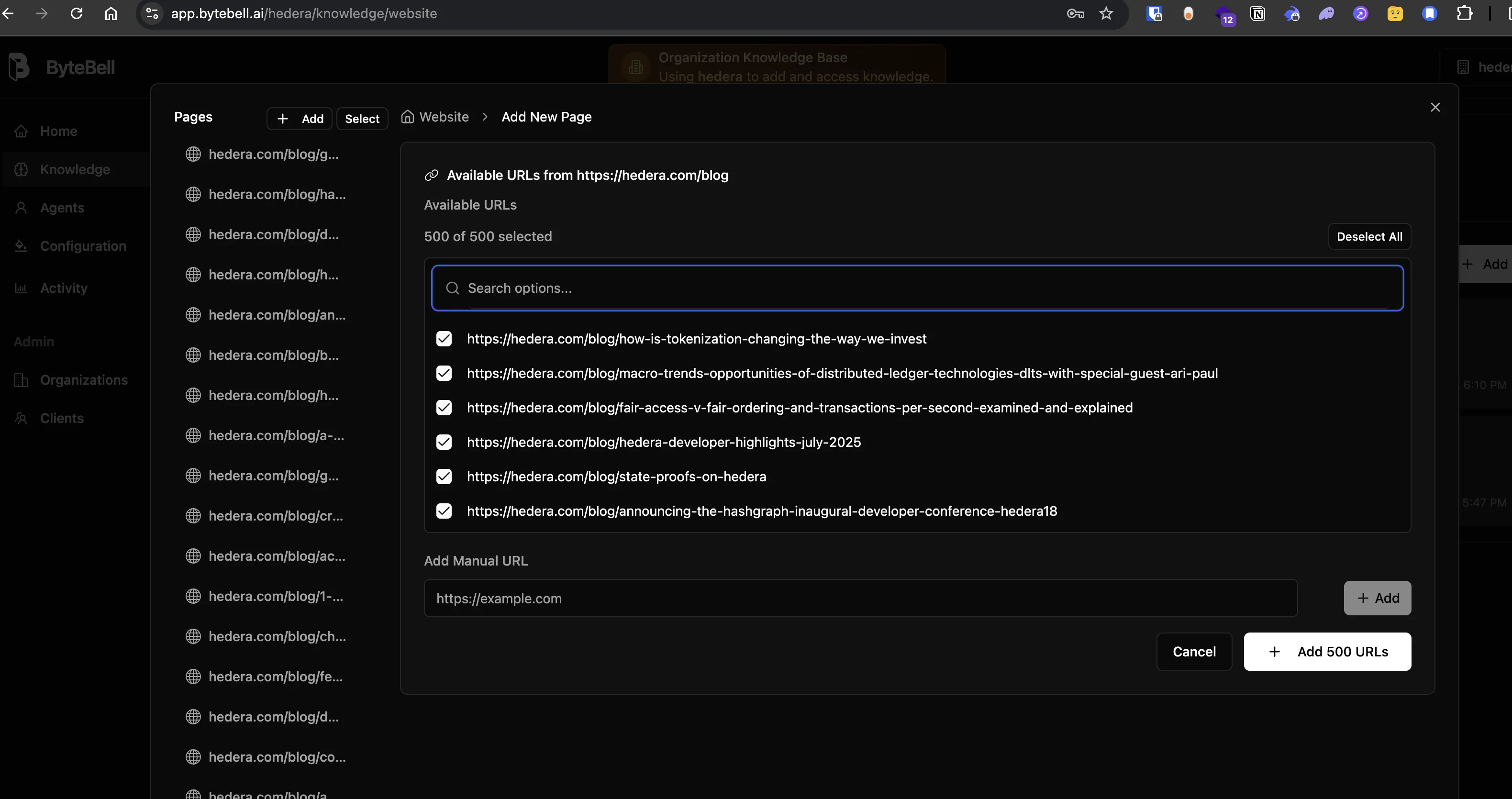The height and width of the screenshot is (799, 1512).
Task: Click the state-proofs-on-hedera URL text
Action: pyautogui.click(x=616, y=476)
